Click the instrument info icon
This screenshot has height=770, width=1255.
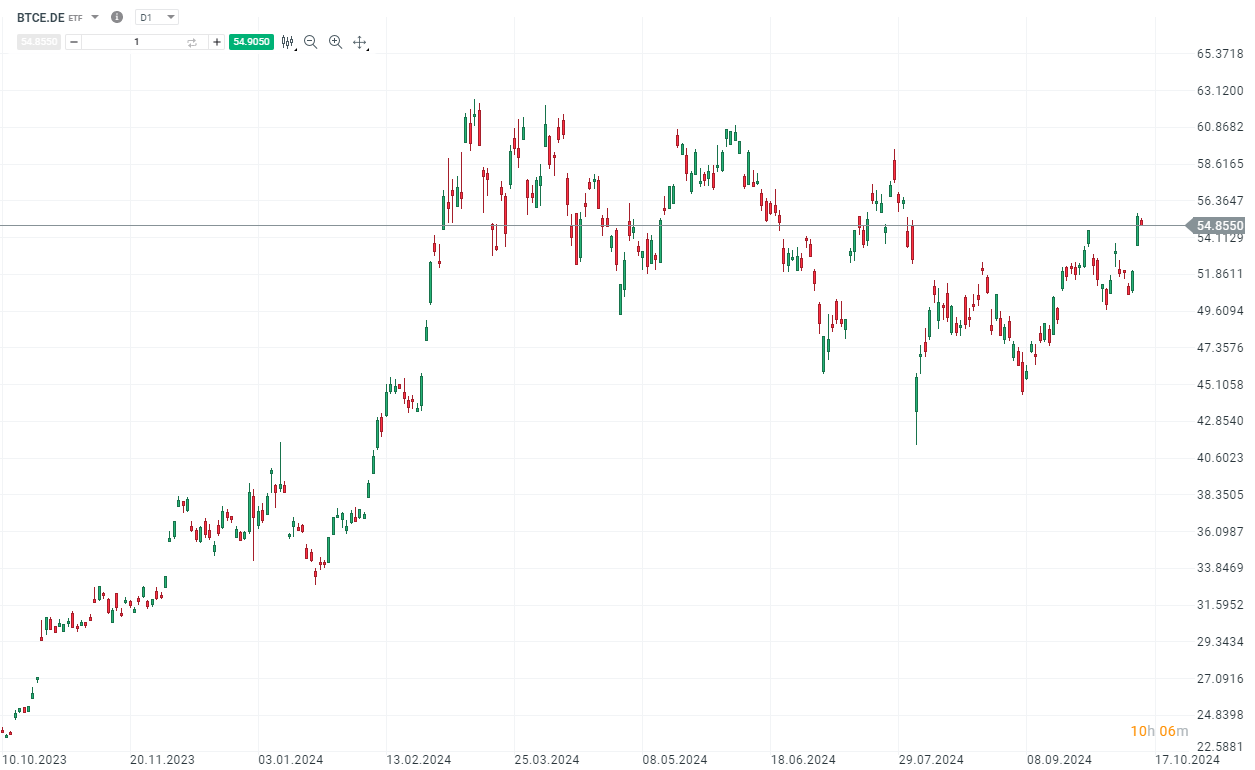pyautogui.click(x=117, y=17)
